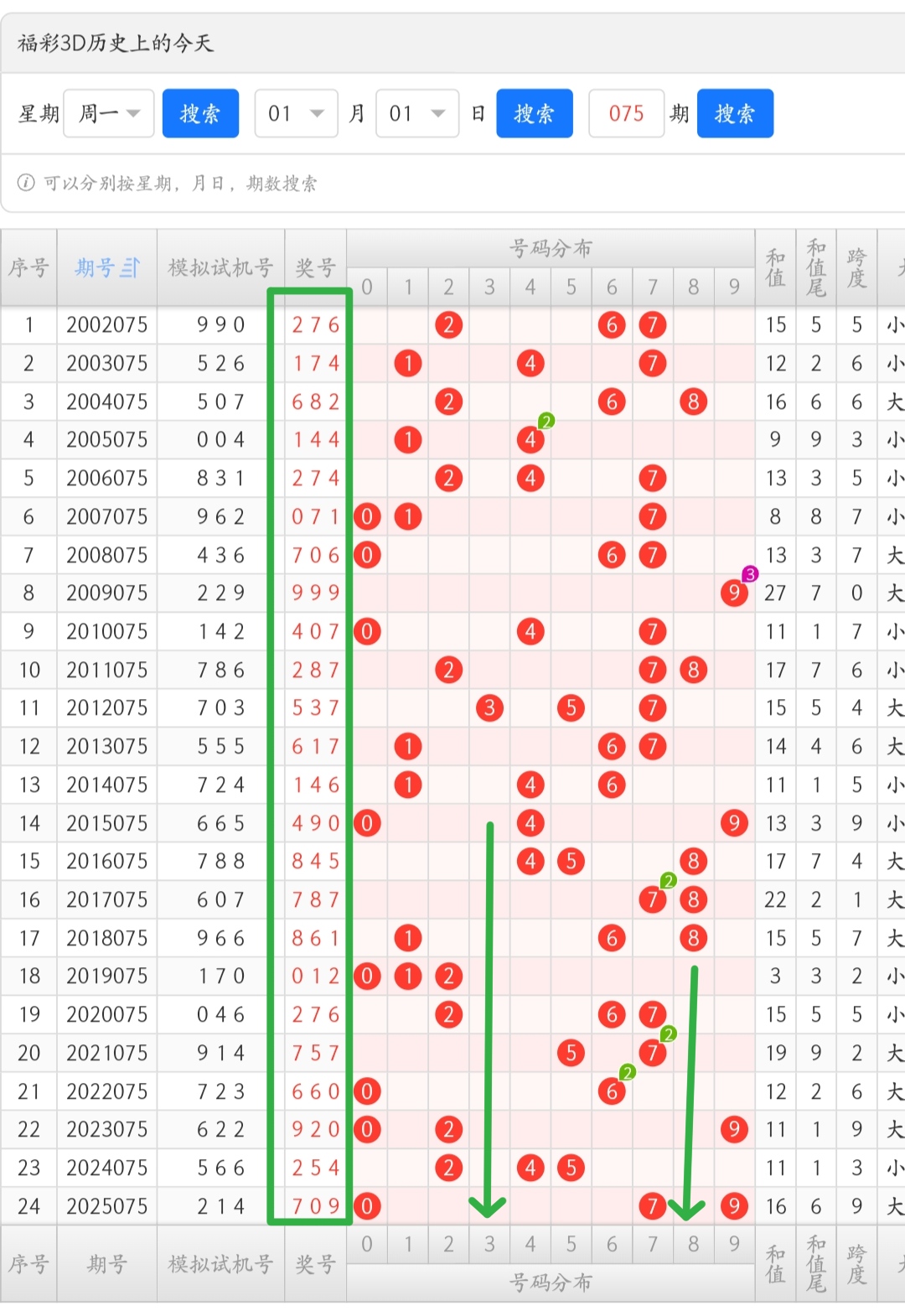
Task: Click the bottom 期号 footer header
Action: [x=107, y=1264]
